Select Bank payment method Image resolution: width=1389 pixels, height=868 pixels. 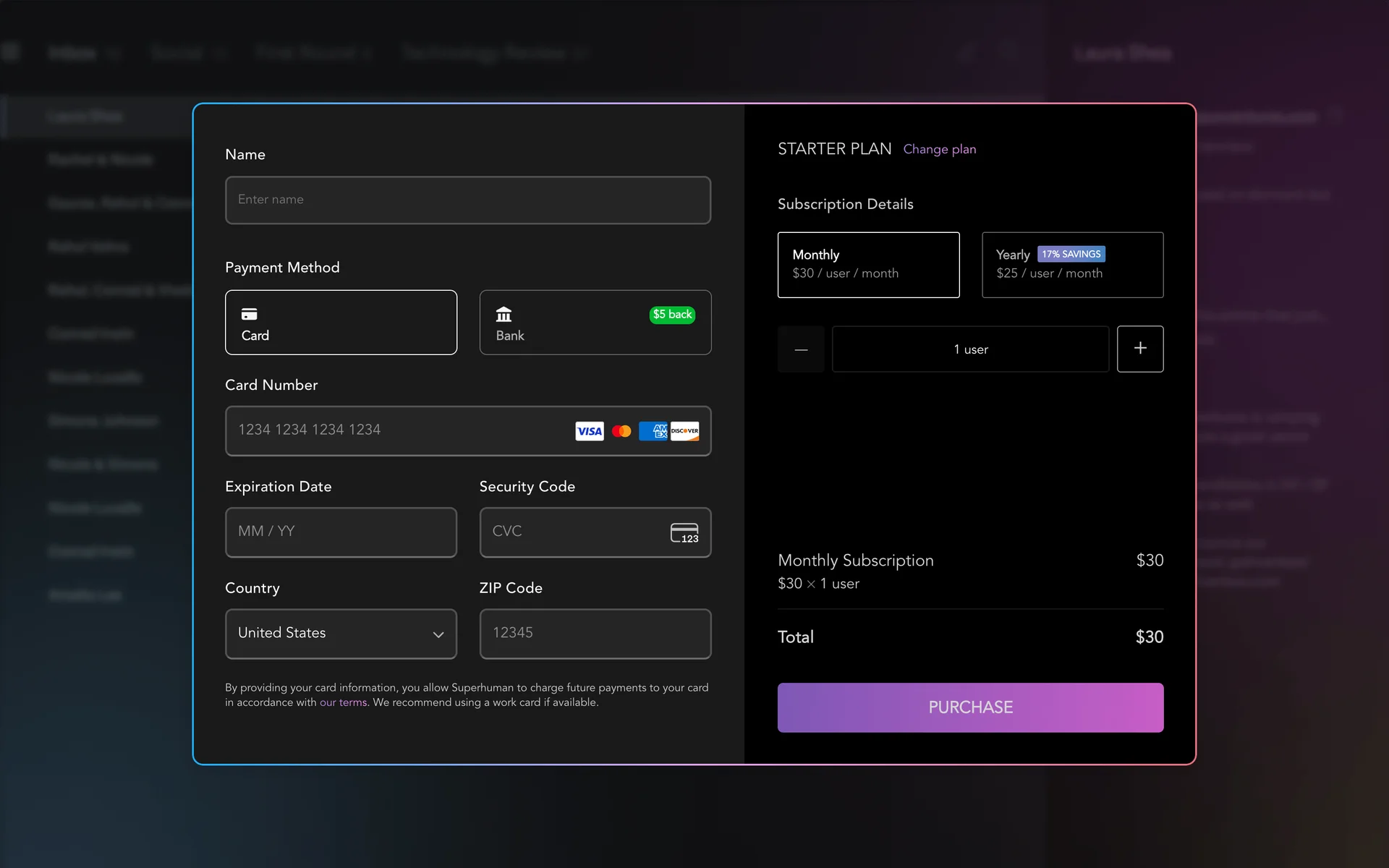[x=595, y=323]
